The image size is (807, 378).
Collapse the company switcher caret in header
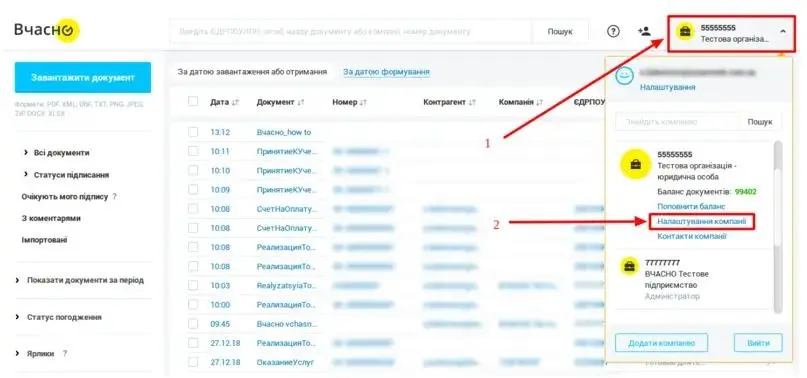click(x=783, y=31)
